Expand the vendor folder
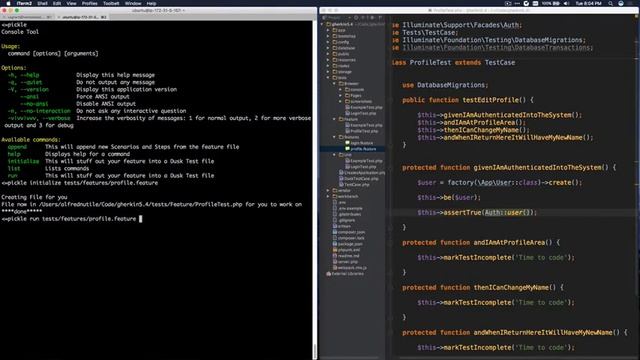Viewport: 640px width, 360px height. pyautogui.click(x=328, y=190)
